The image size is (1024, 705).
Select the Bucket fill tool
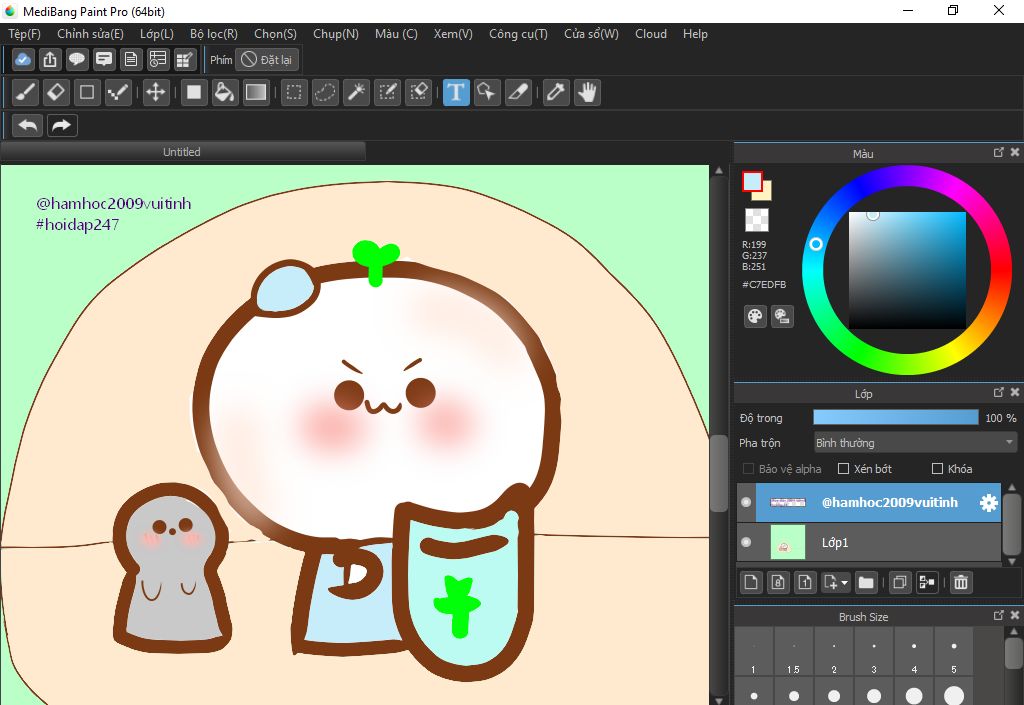tap(224, 93)
